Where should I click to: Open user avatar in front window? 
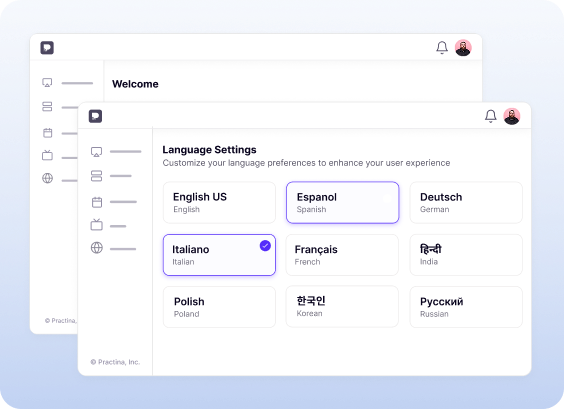point(511,116)
